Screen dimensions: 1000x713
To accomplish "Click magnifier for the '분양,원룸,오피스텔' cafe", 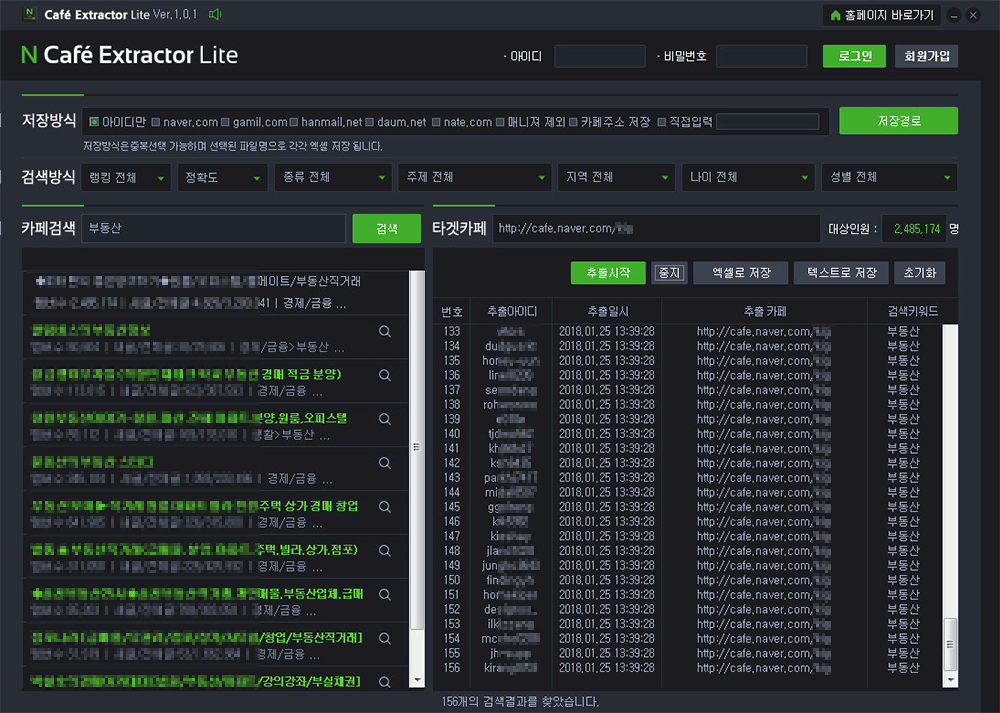I will (385, 419).
